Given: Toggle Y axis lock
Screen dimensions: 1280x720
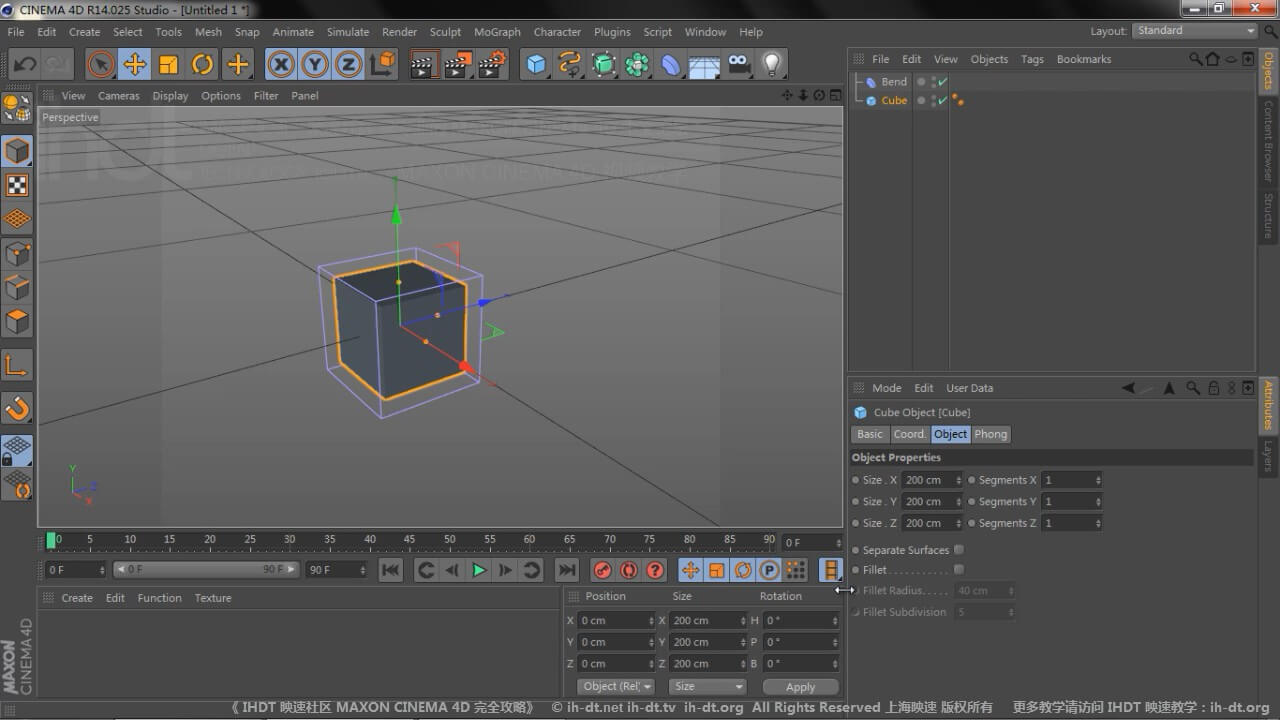Looking at the screenshot, I should 315,65.
